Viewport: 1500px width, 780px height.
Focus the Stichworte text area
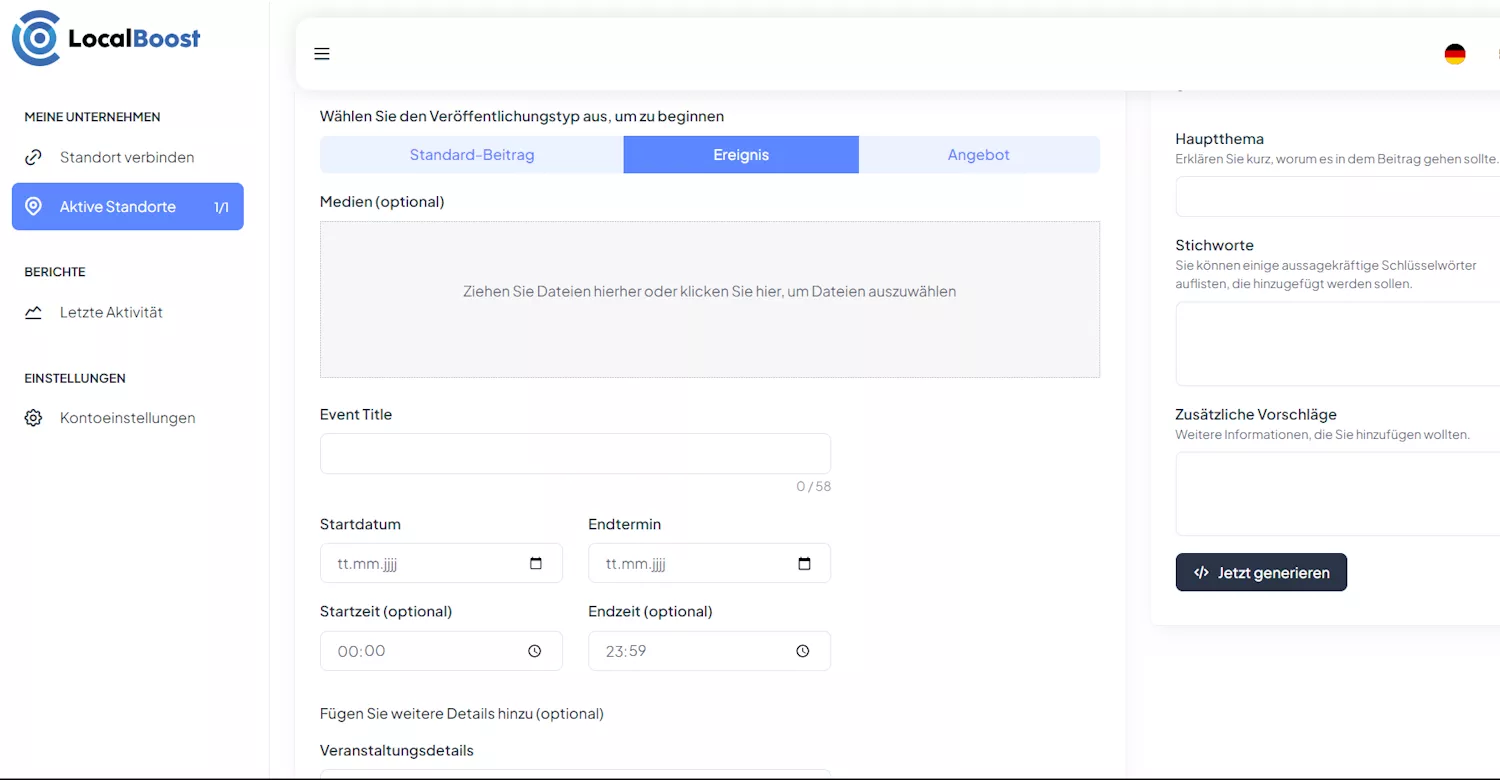[x=1338, y=344]
